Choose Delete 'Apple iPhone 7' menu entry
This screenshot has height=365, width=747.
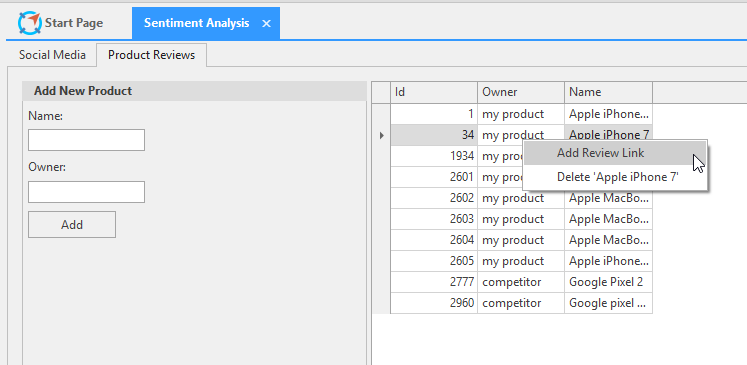[x=615, y=177]
